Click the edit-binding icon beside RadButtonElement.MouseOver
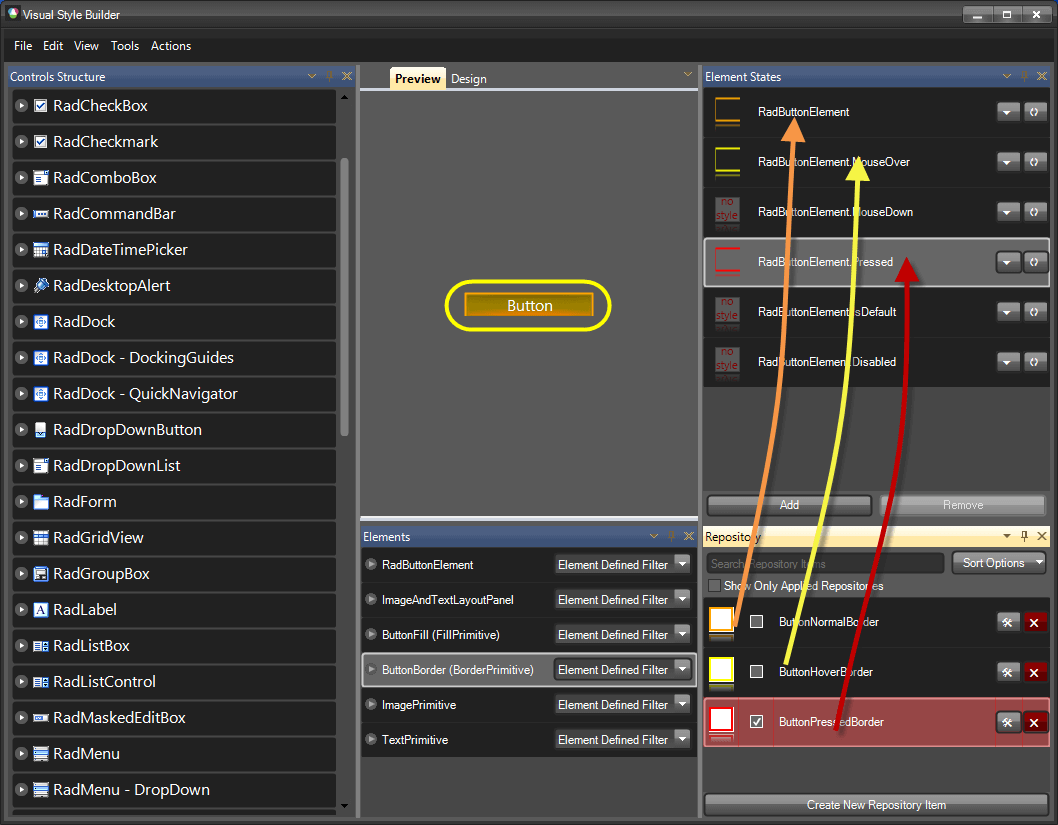 tap(1035, 161)
